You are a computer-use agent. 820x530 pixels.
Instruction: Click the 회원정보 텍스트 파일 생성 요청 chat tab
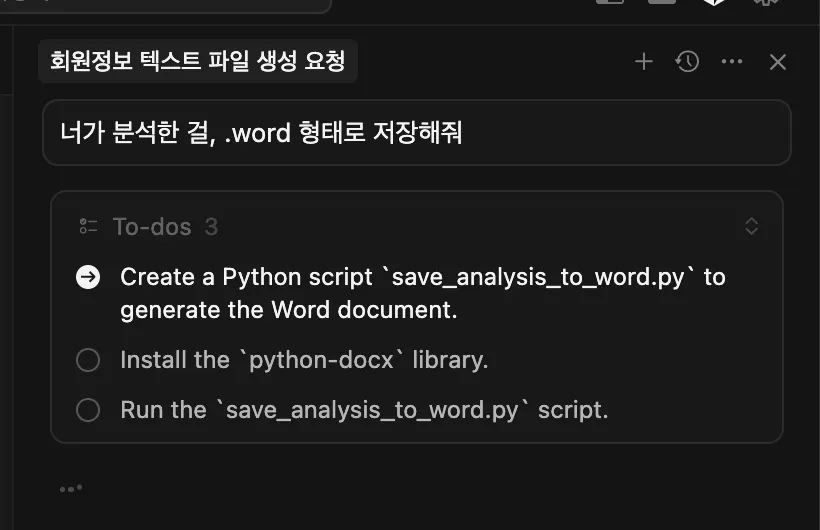tap(198, 62)
